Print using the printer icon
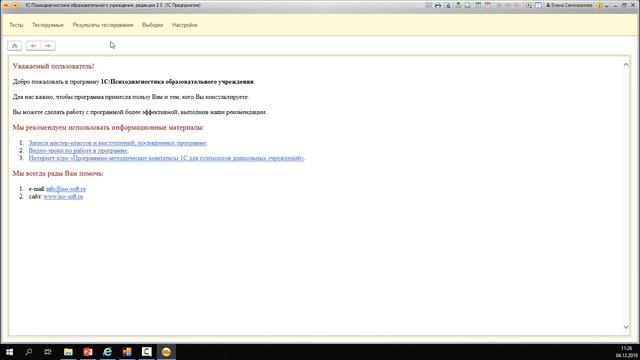640x360 pixels. (x=438, y=5)
